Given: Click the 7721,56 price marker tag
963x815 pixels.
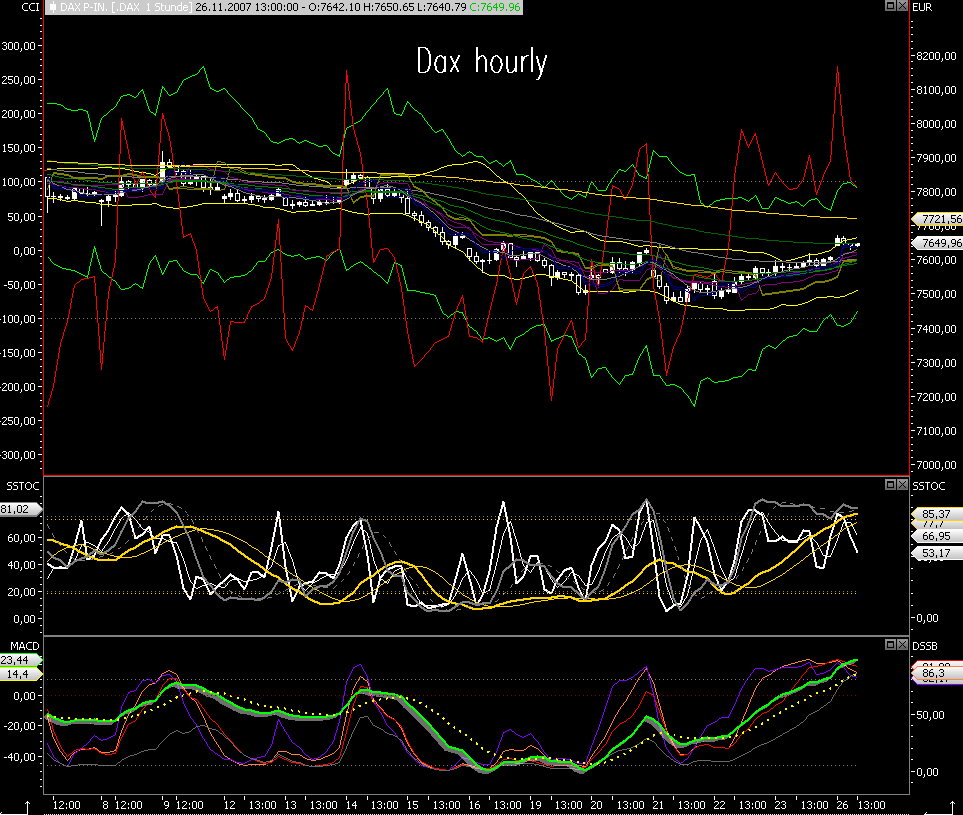Looking at the screenshot, I should pos(938,218).
